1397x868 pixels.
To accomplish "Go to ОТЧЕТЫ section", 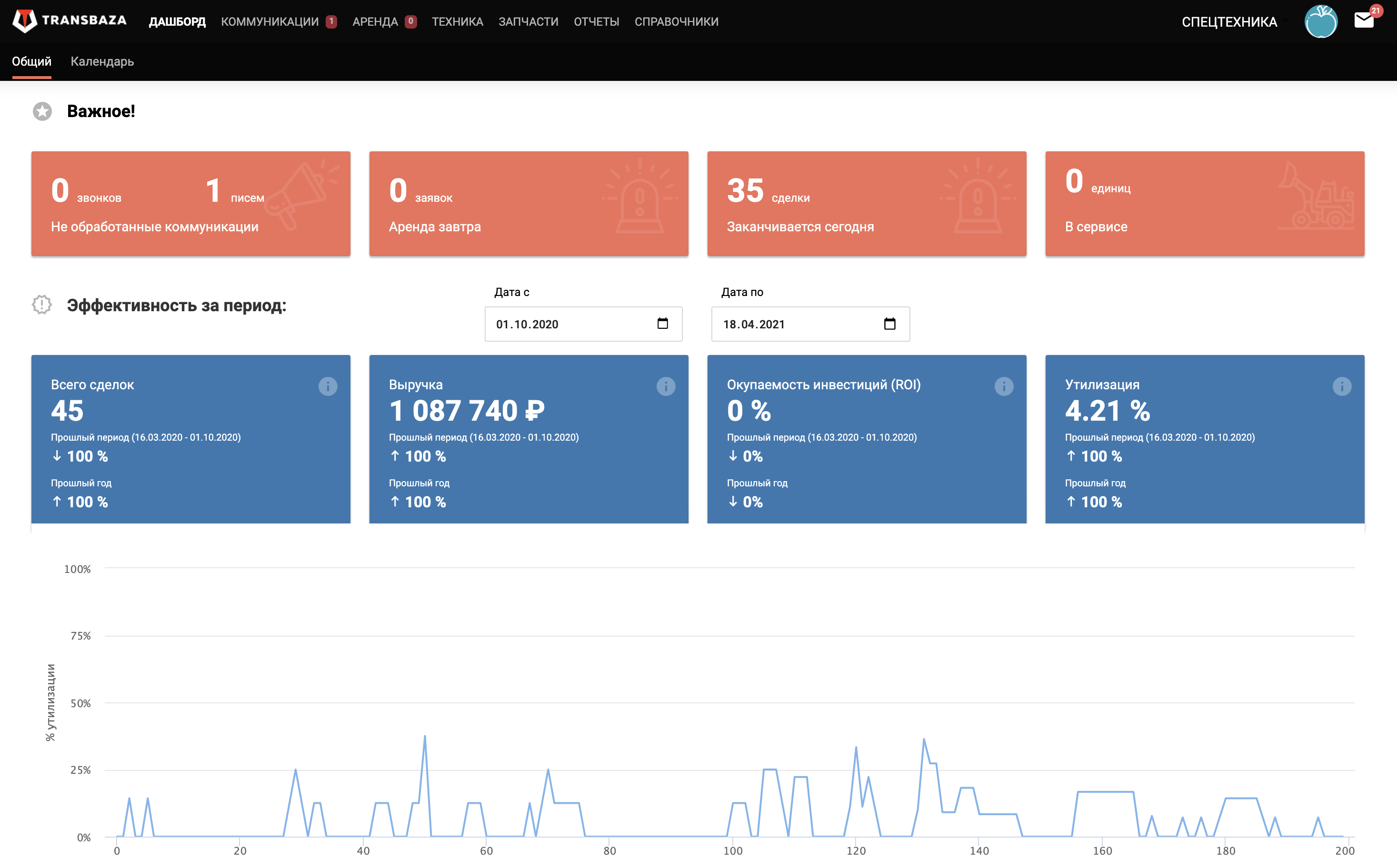I will (596, 22).
